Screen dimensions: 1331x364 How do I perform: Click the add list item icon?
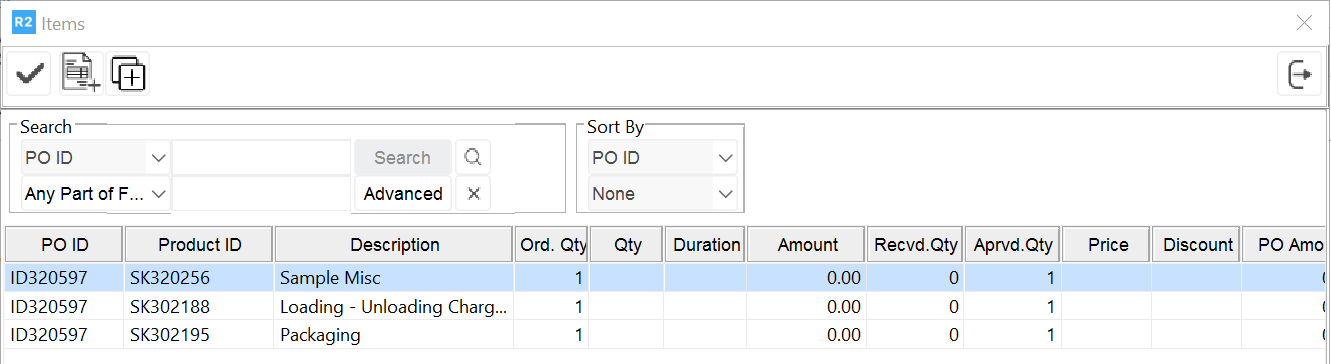click(80, 74)
